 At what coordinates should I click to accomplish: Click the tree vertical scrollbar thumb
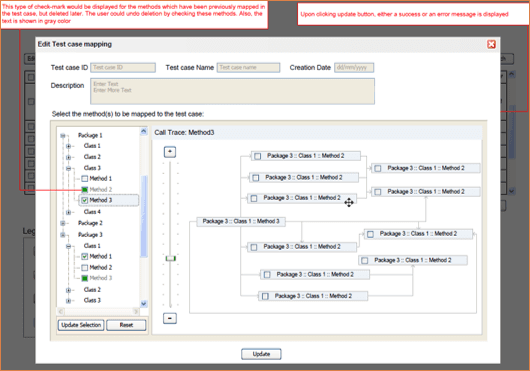click(x=144, y=216)
